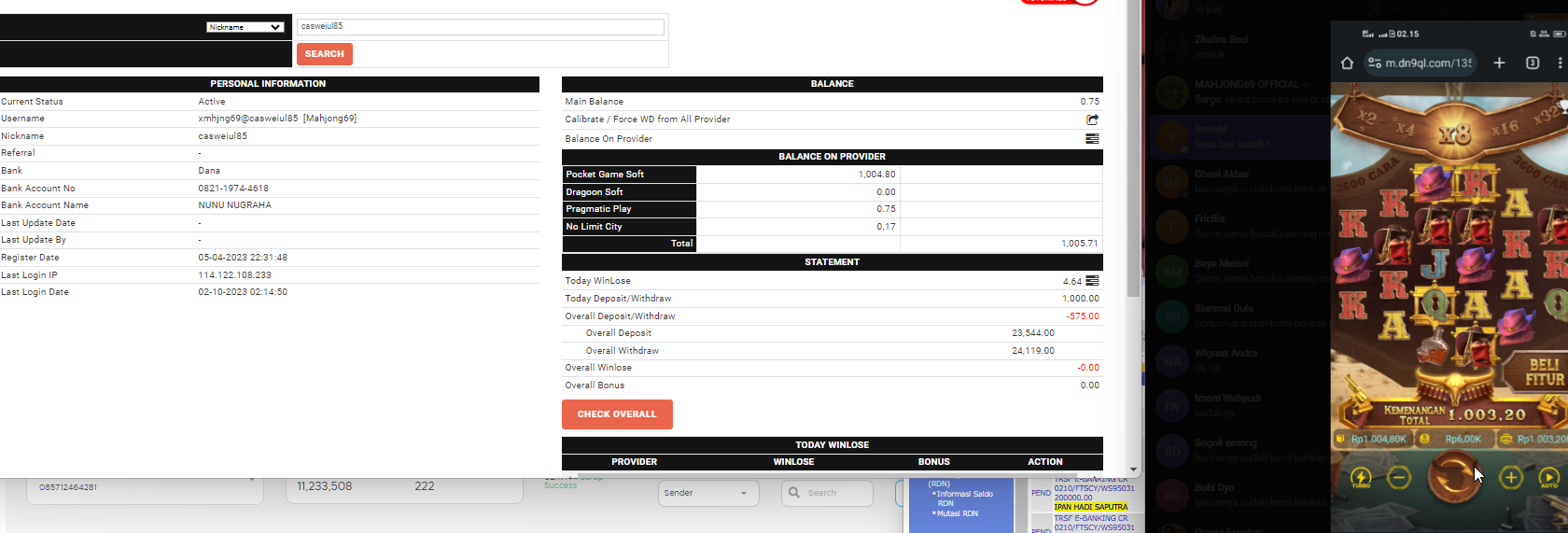Click bank account name NUNU NUGRAHA
The width and height of the screenshot is (1568, 533).
[x=235, y=205]
